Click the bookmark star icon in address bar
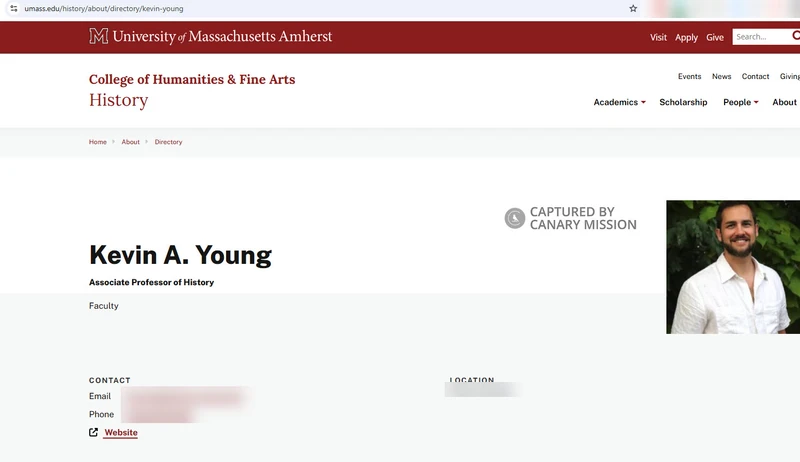Image resolution: width=800 pixels, height=462 pixels. coord(633,8)
